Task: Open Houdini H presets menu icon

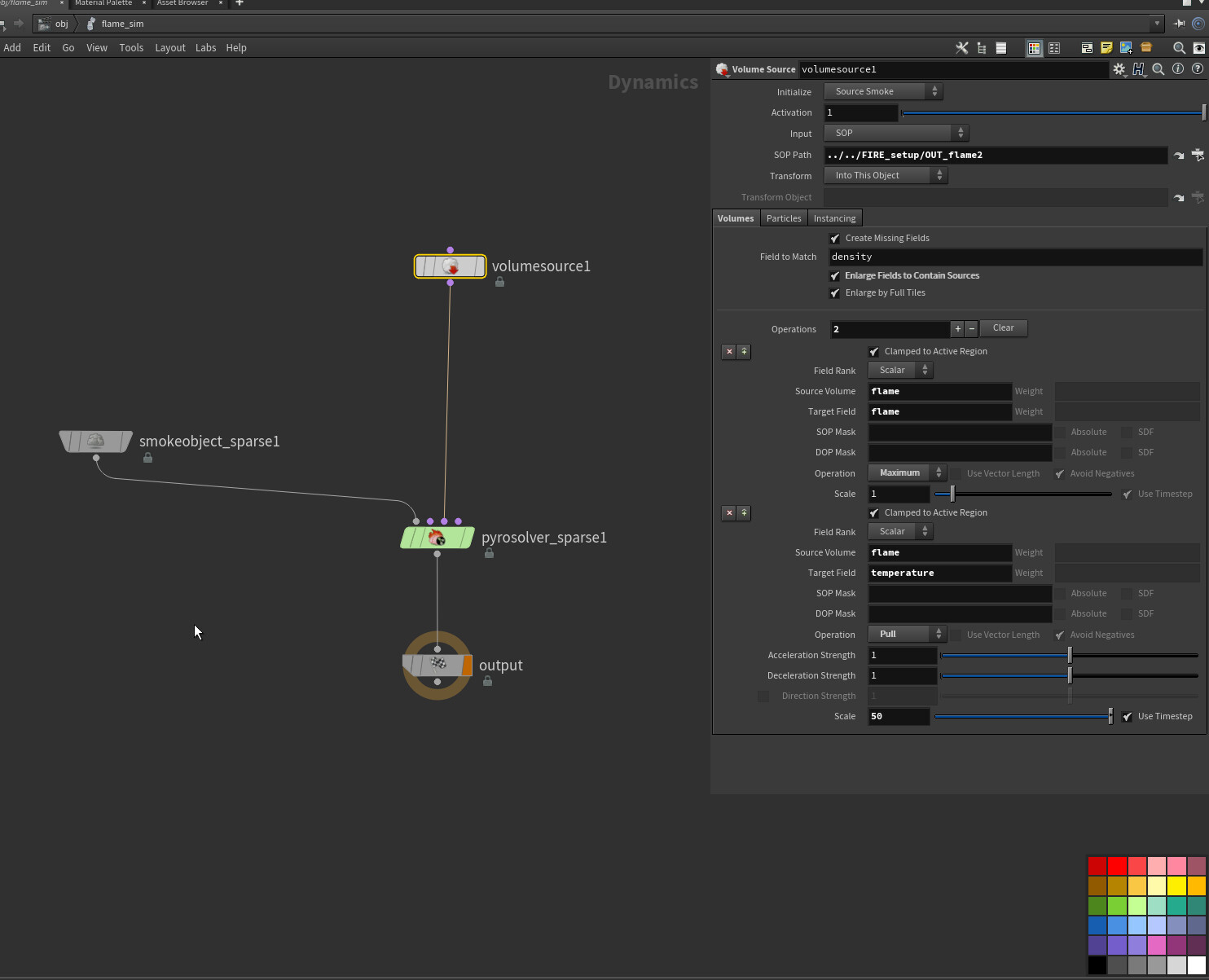Action: (1139, 69)
